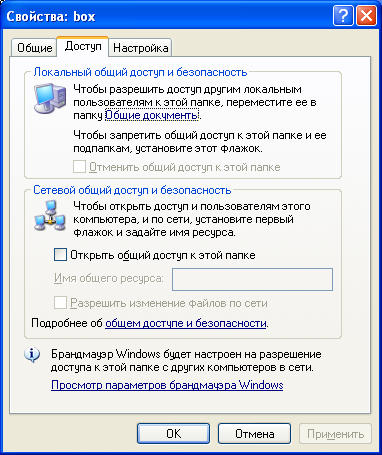Viewport: 382px width, 455px height.
Task: Open Просмотр параметров брандмауэра Windows link
Action: point(167,385)
